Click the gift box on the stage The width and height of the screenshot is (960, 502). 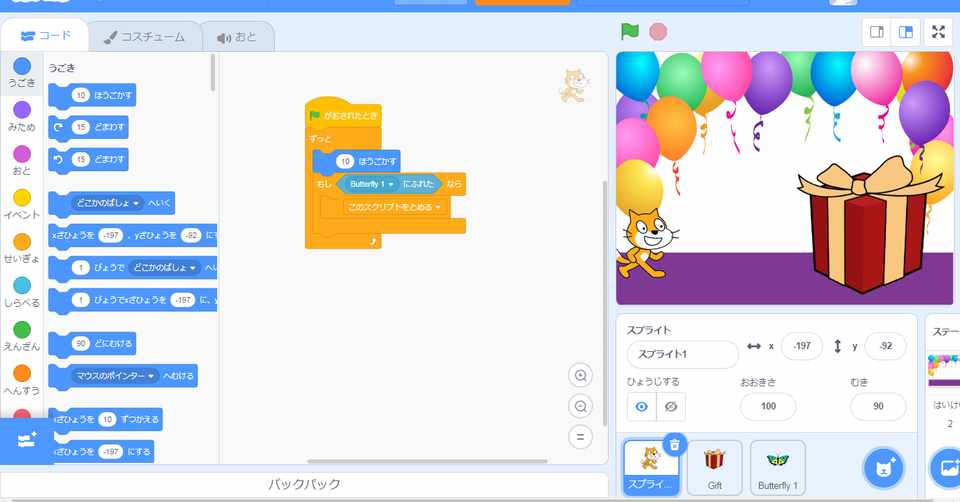[x=869, y=223]
